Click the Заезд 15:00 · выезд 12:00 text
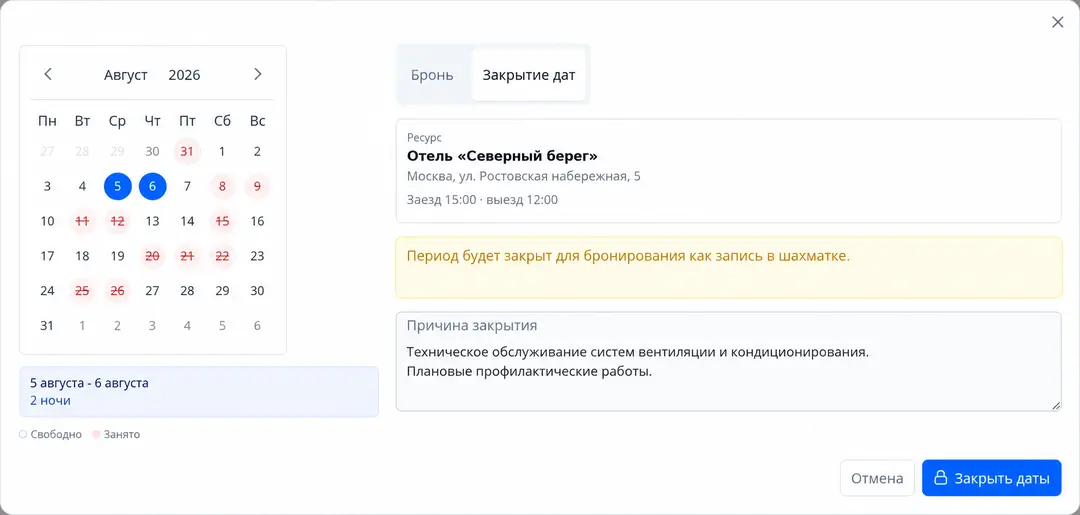 click(x=482, y=200)
